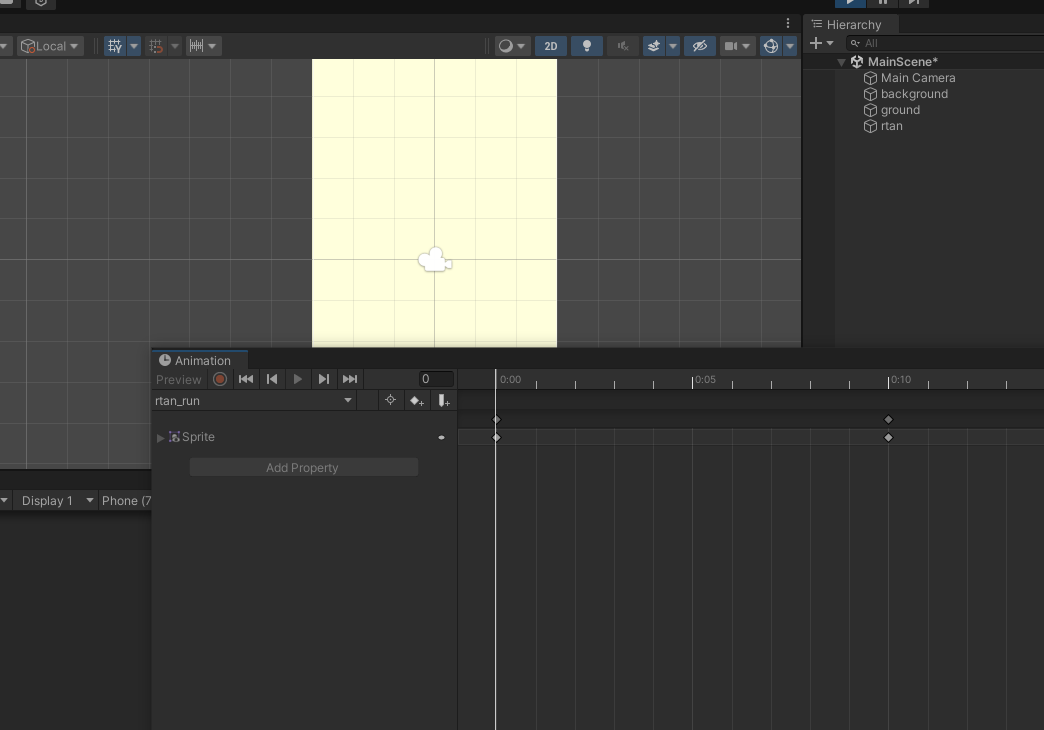Go to previous keyframe
The image size is (1044, 730).
272,379
